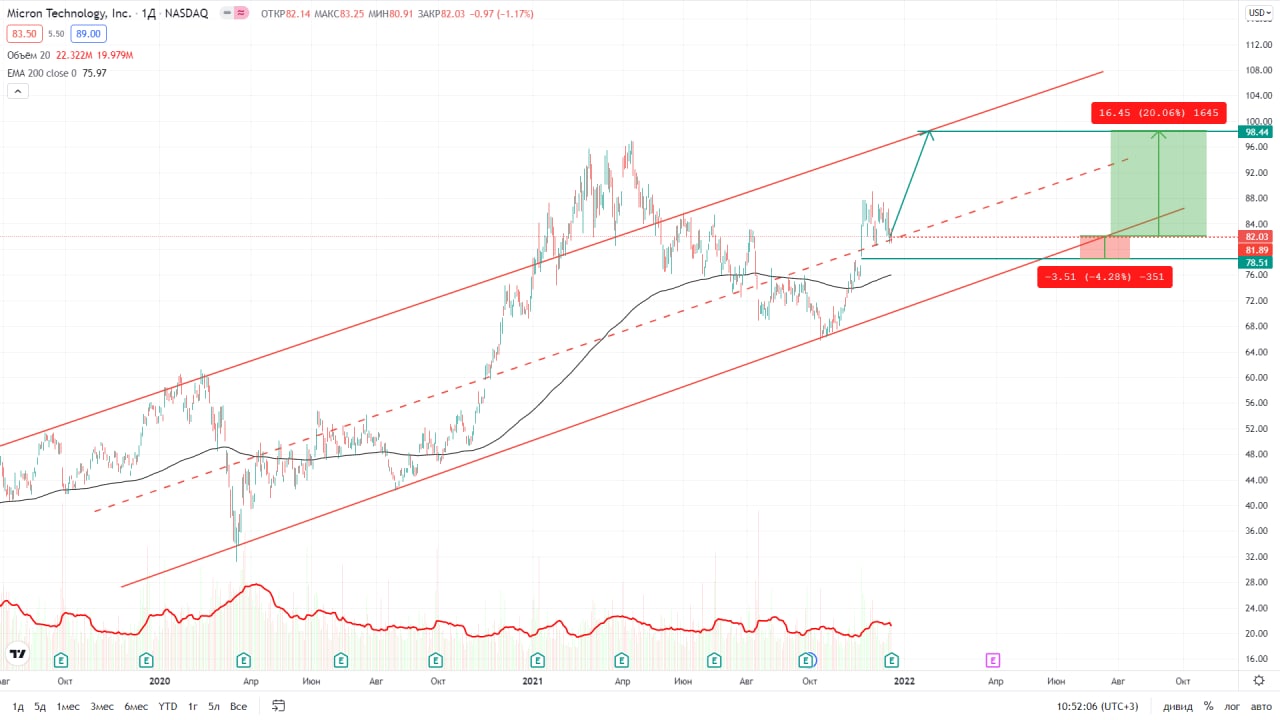
Task: Click the Объем 20 volume indicator label
Action: [28, 55]
